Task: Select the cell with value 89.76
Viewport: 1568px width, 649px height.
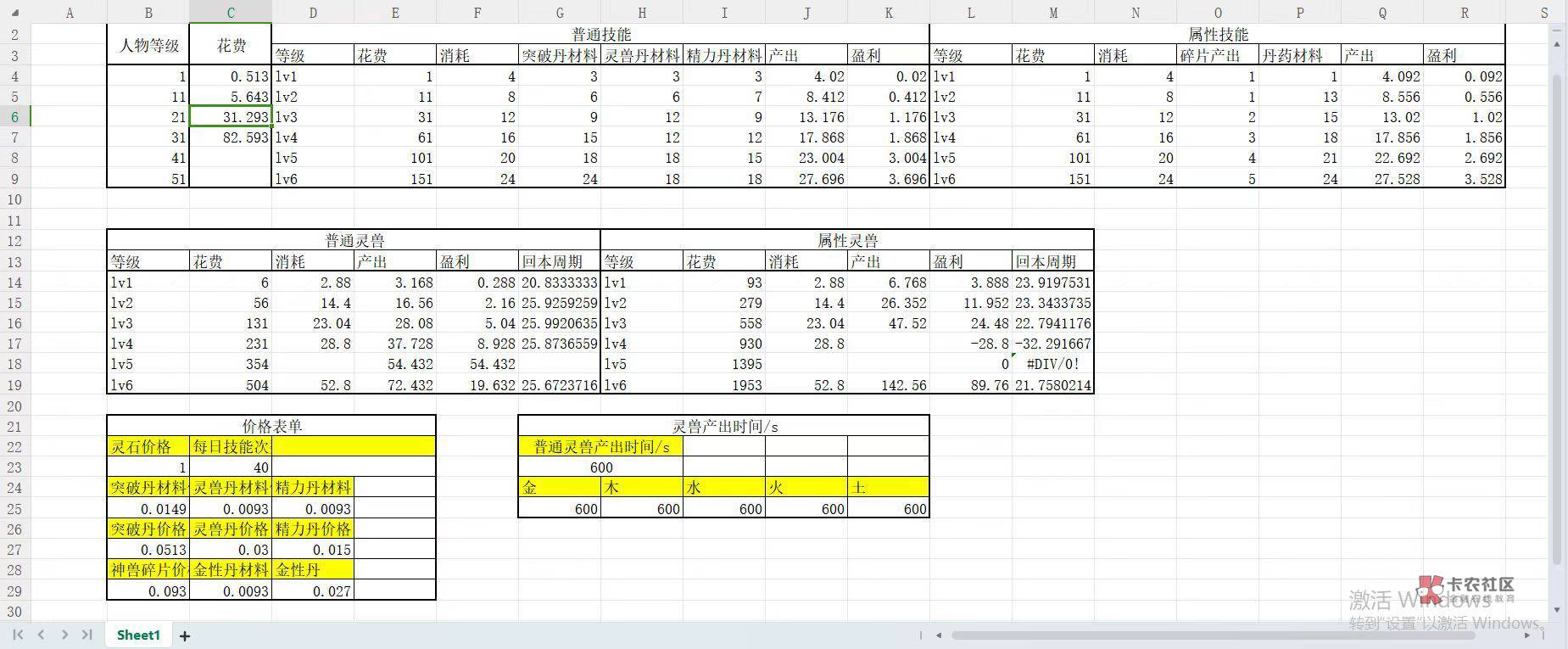Action: pos(971,385)
